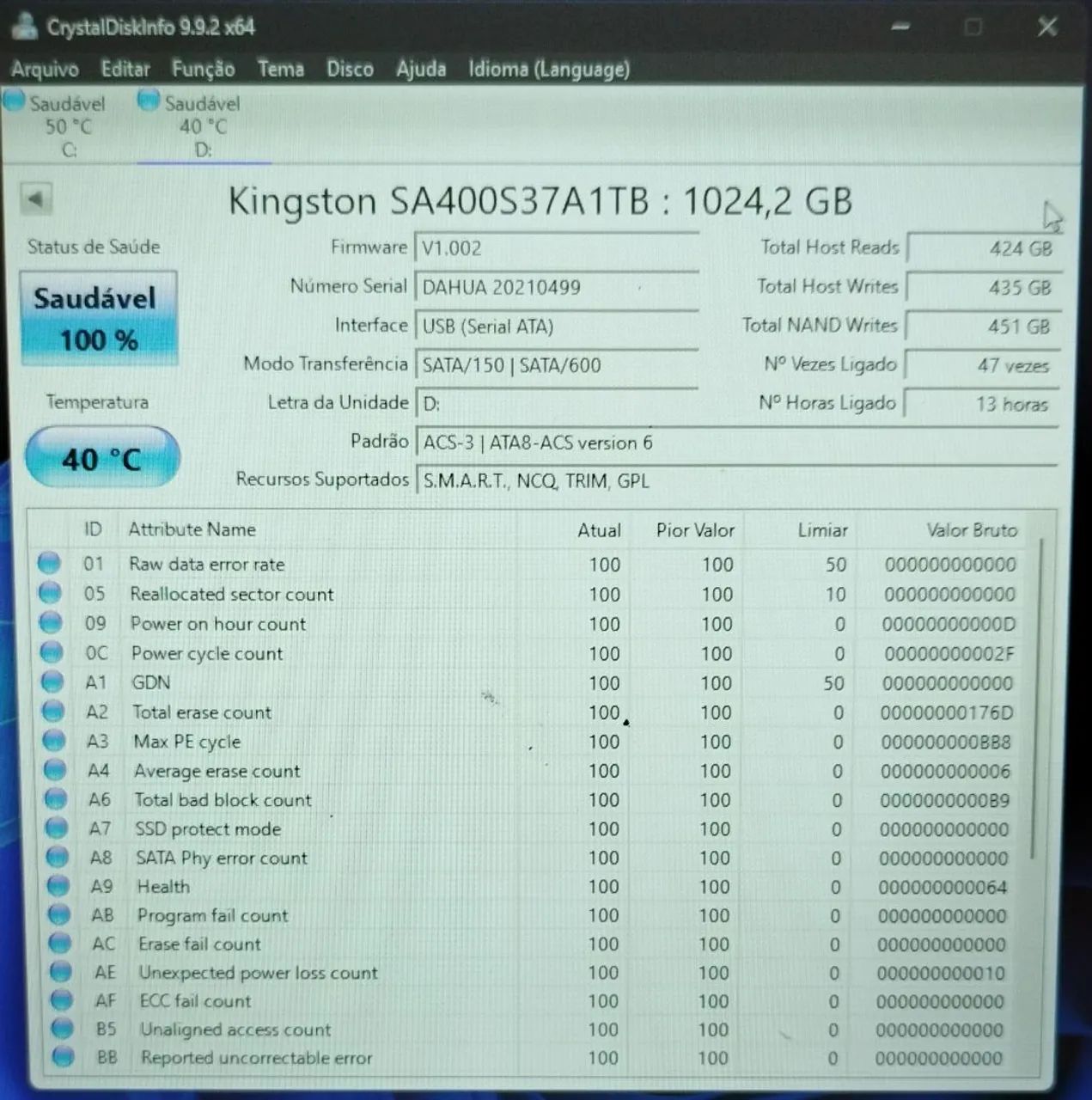Screen dimensions: 1092x1100
Task: Click status icon for Program fail count
Action: pyautogui.click(x=59, y=914)
